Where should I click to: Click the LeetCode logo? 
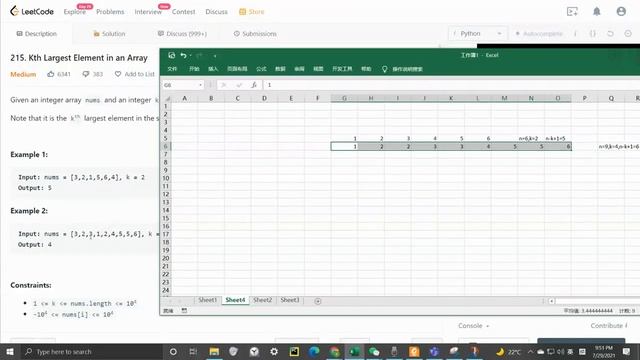click(x=32, y=11)
